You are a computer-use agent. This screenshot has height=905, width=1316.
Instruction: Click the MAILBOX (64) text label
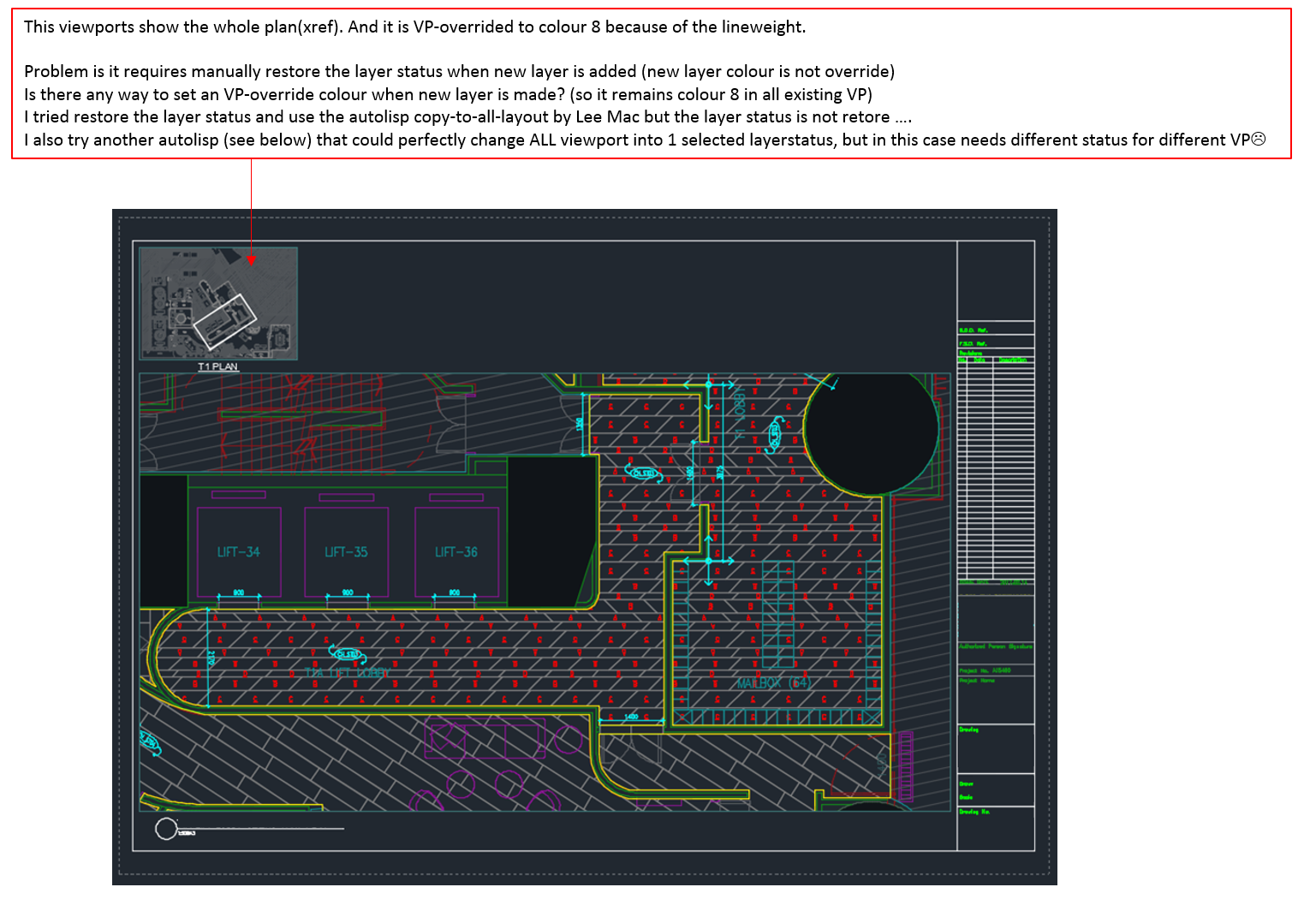[x=773, y=684]
